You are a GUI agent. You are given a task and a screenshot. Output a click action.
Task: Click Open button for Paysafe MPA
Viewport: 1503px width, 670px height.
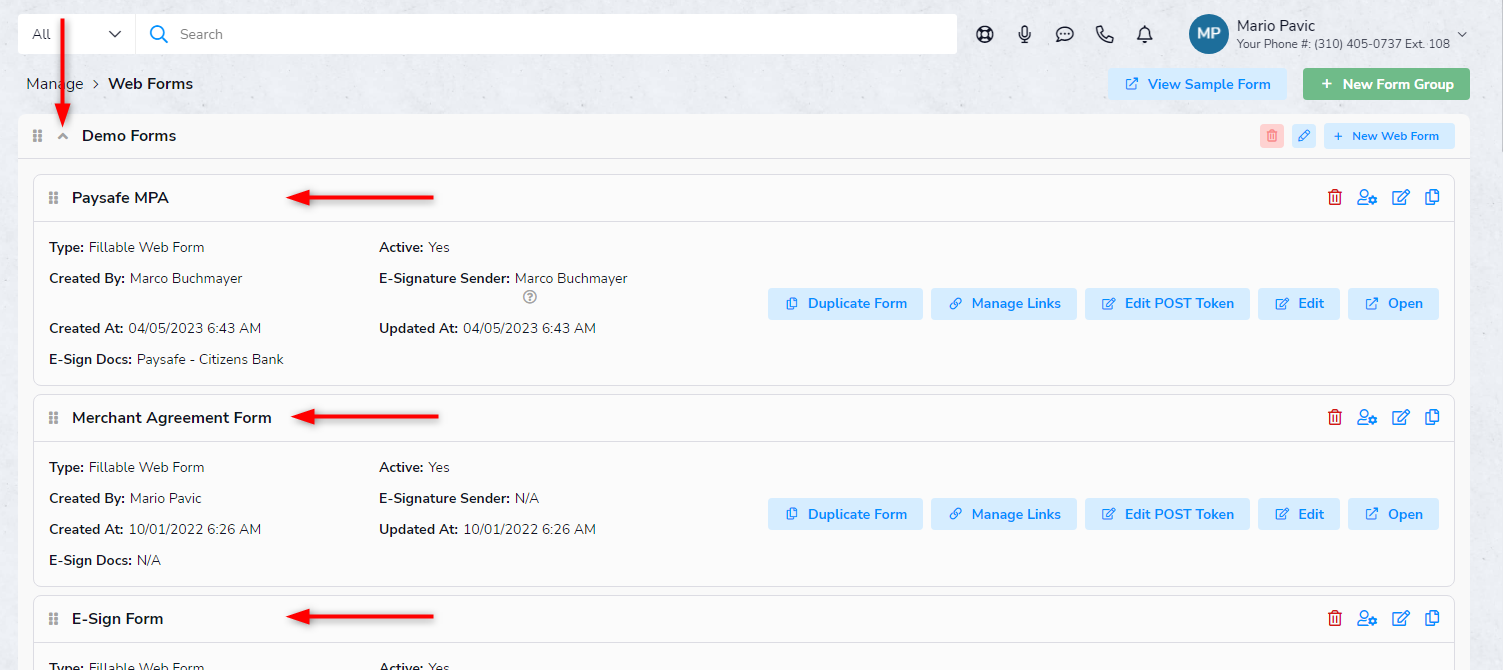point(1393,303)
